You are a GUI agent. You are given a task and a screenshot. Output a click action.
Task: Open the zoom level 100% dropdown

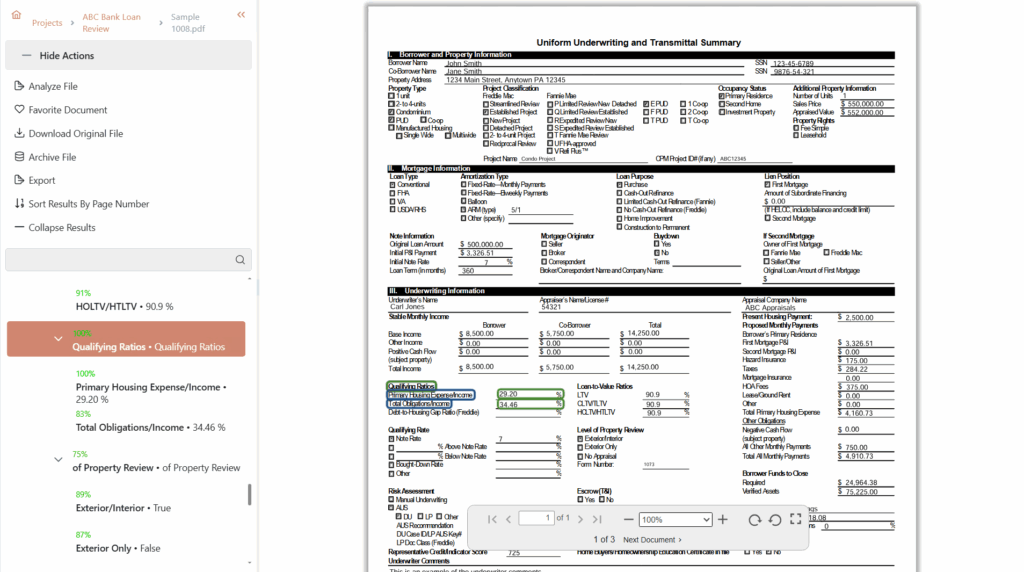(675, 519)
